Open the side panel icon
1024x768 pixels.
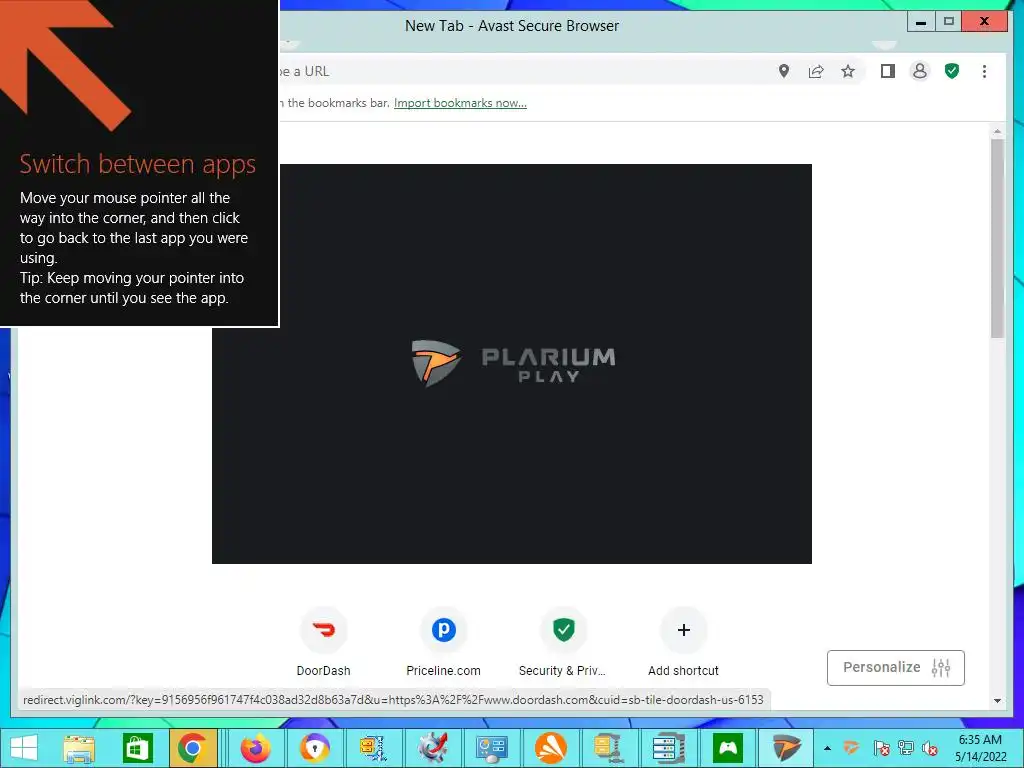pos(888,71)
